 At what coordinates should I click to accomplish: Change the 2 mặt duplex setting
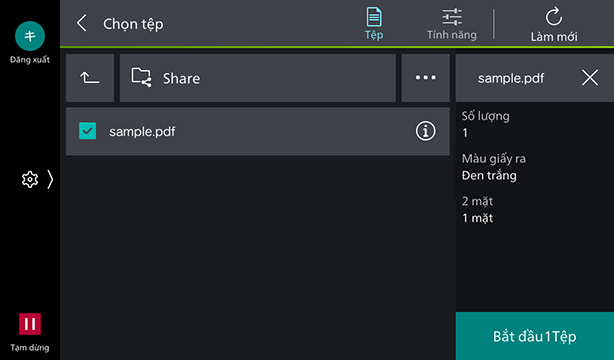point(535,210)
